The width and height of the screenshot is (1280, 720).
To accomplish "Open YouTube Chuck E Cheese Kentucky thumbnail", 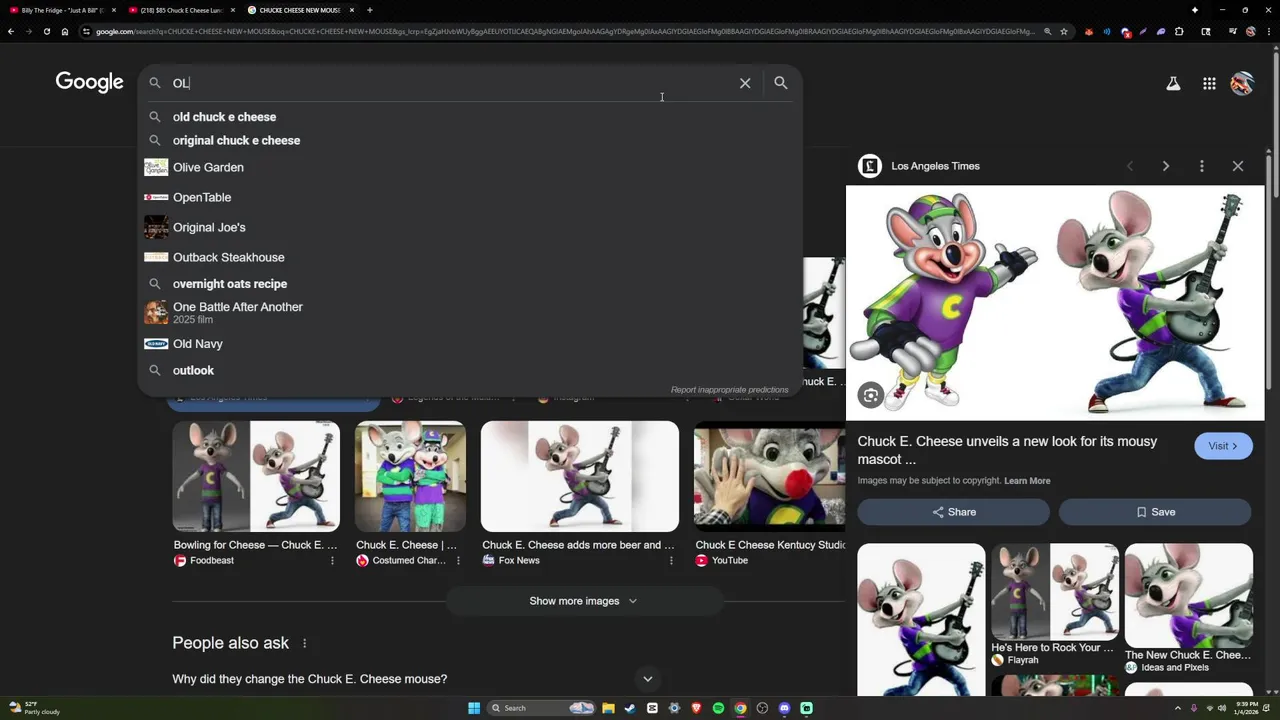I will click(769, 476).
